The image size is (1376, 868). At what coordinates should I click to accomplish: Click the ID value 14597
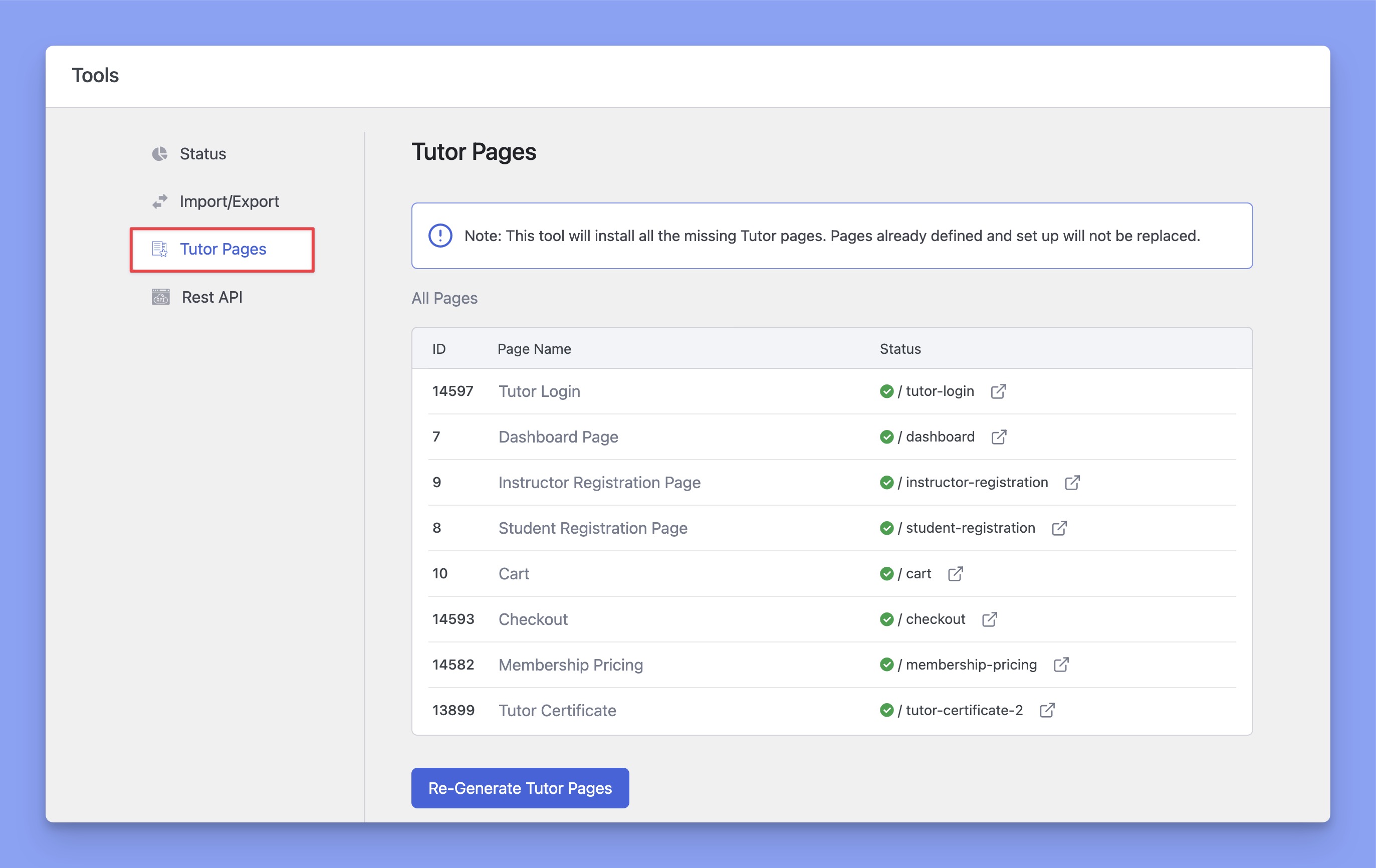coord(452,391)
